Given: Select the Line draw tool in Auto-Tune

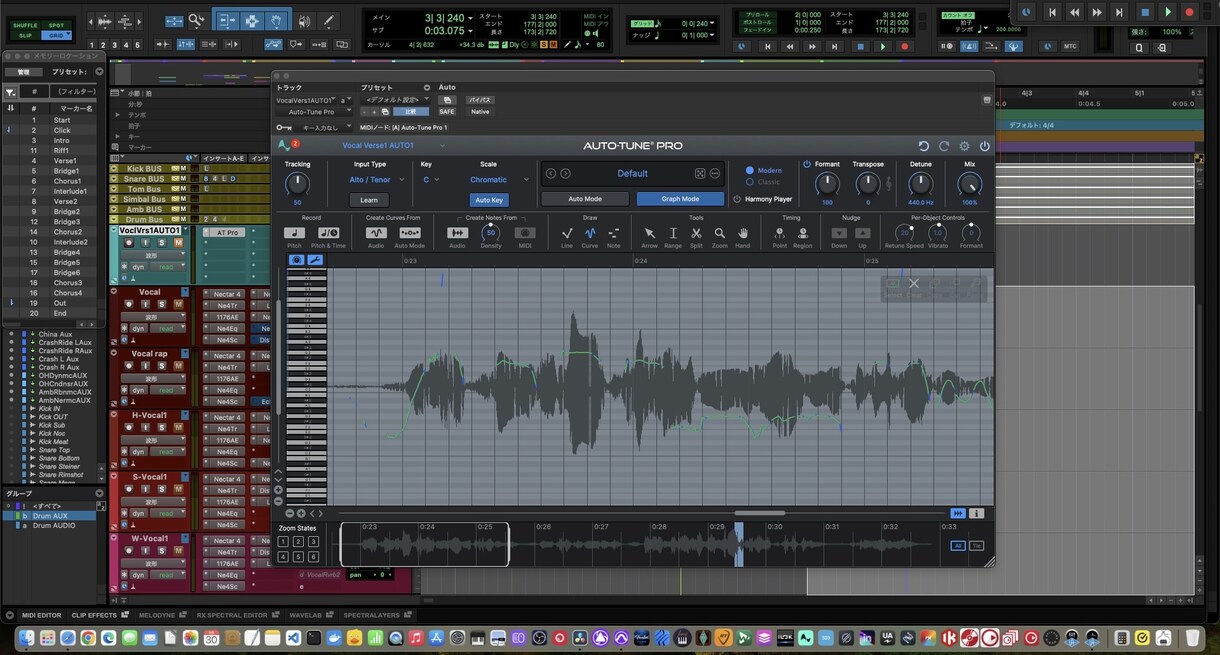Looking at the screenshot, I should (567, 233).
